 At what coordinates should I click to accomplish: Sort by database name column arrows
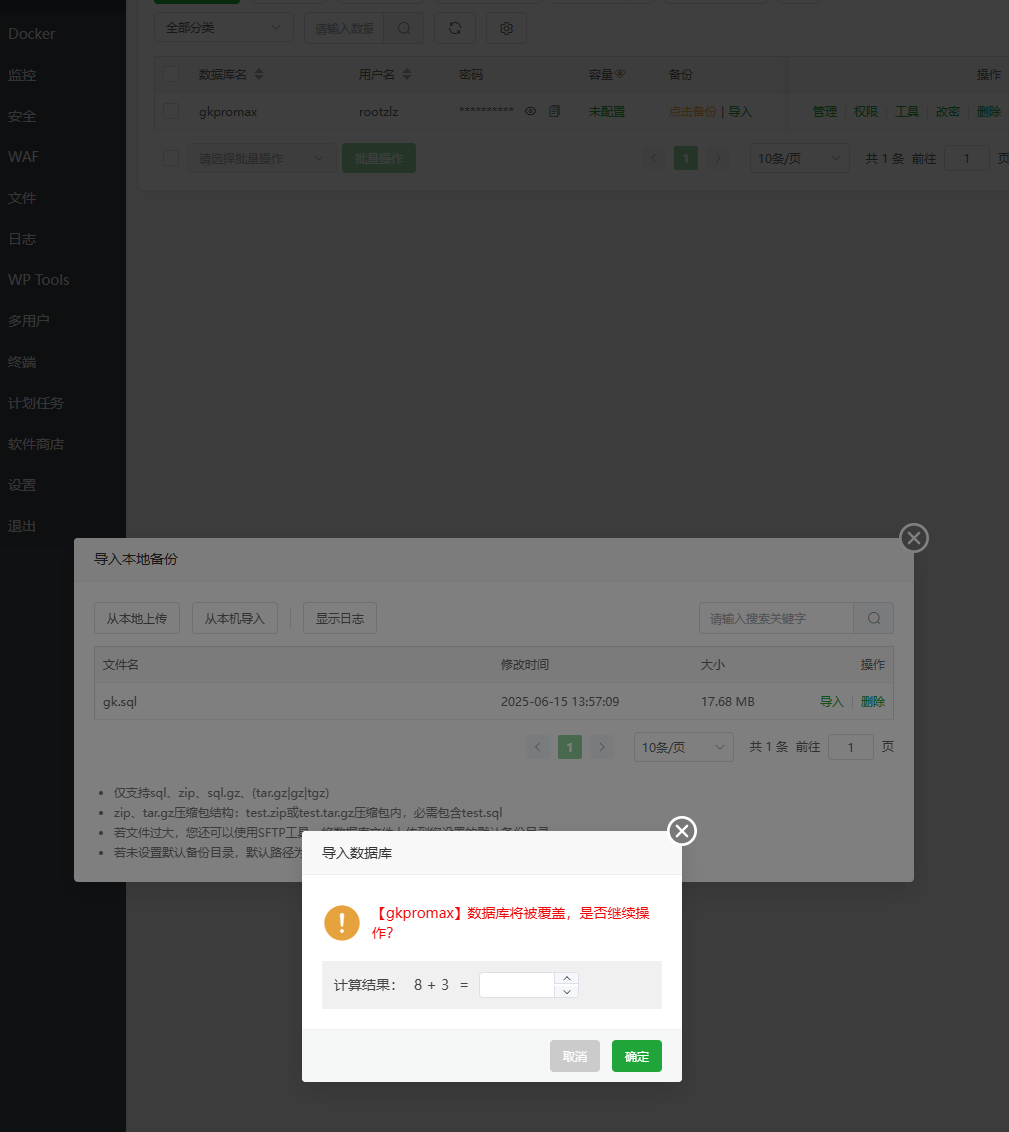[259, 74]
